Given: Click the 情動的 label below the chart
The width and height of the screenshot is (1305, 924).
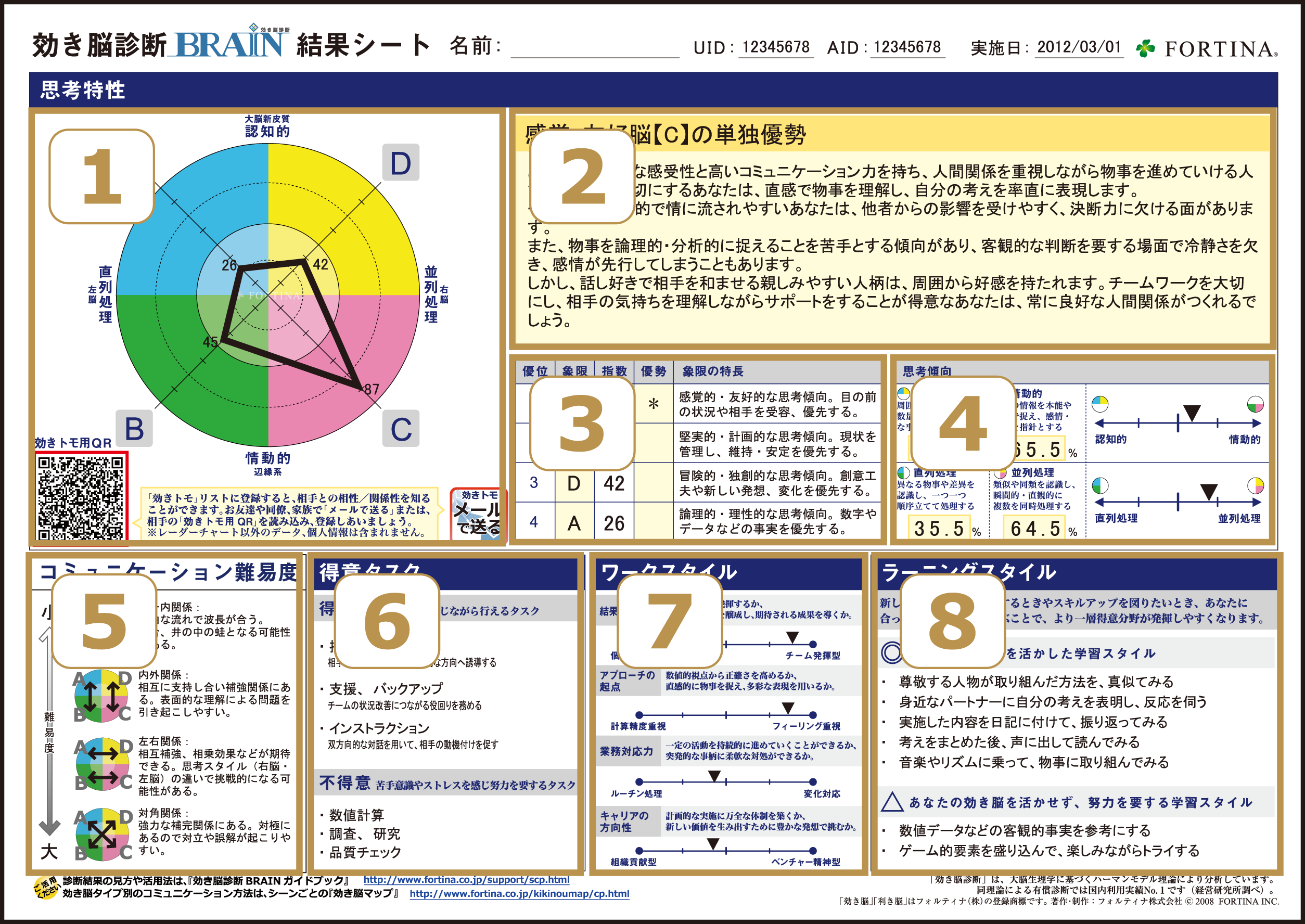Looking at the screenshot, I should 267,458.
